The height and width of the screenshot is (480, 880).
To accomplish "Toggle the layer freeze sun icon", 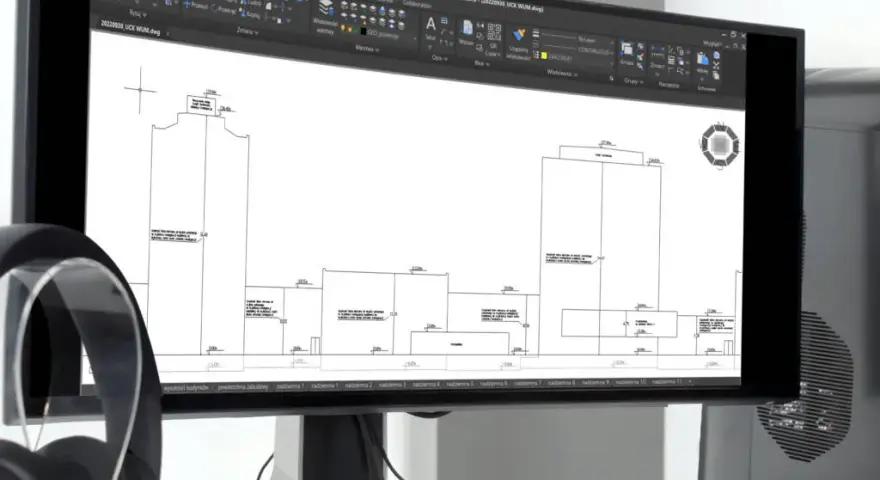I will [x=350, y=29].
